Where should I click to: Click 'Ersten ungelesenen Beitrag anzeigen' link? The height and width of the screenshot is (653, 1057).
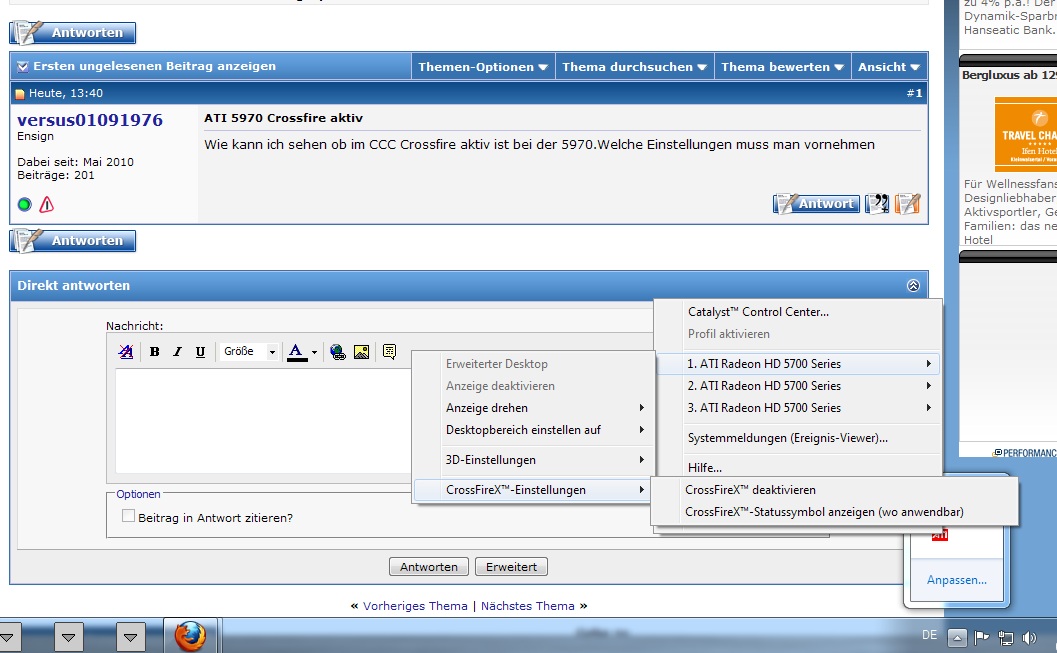pos(154,66)
